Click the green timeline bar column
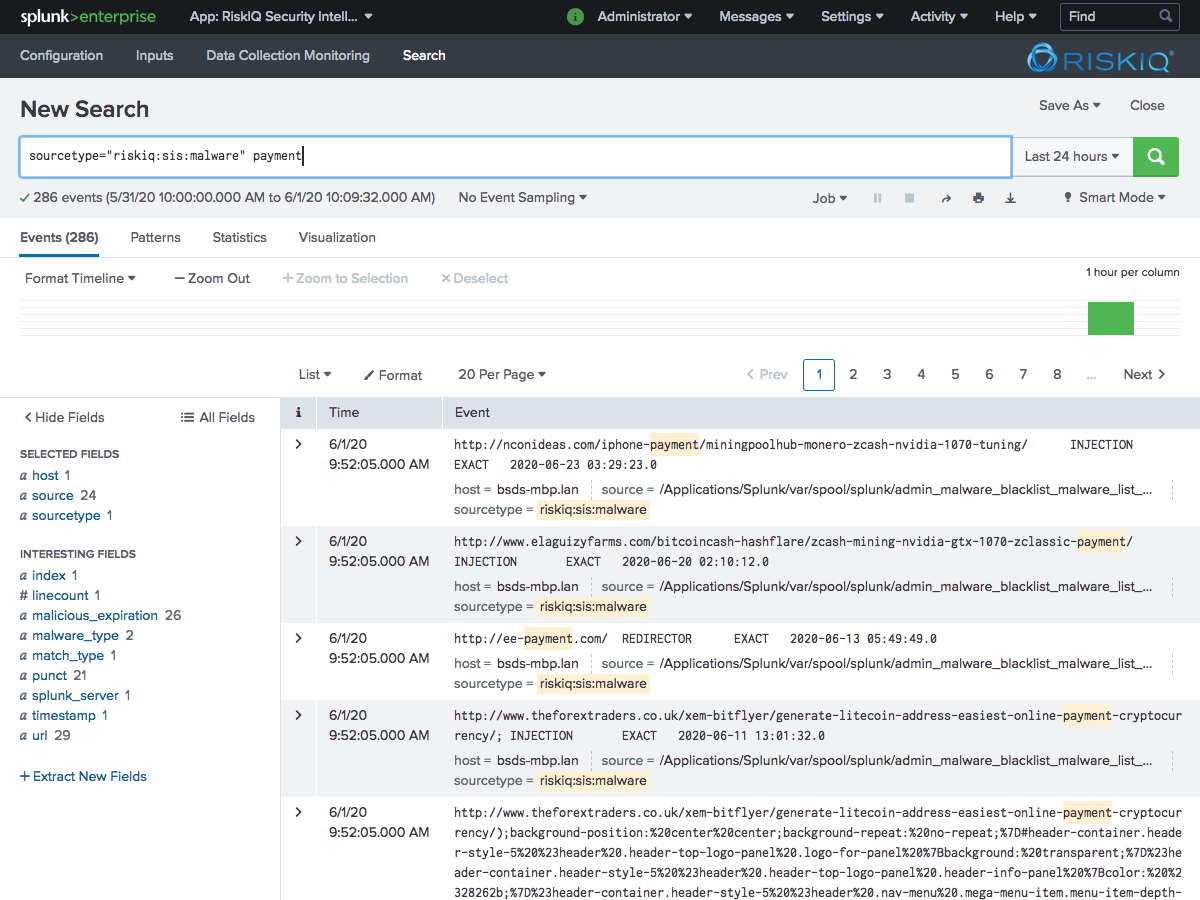This screenshot has width=1200, height=900. tap(1110, 318)
